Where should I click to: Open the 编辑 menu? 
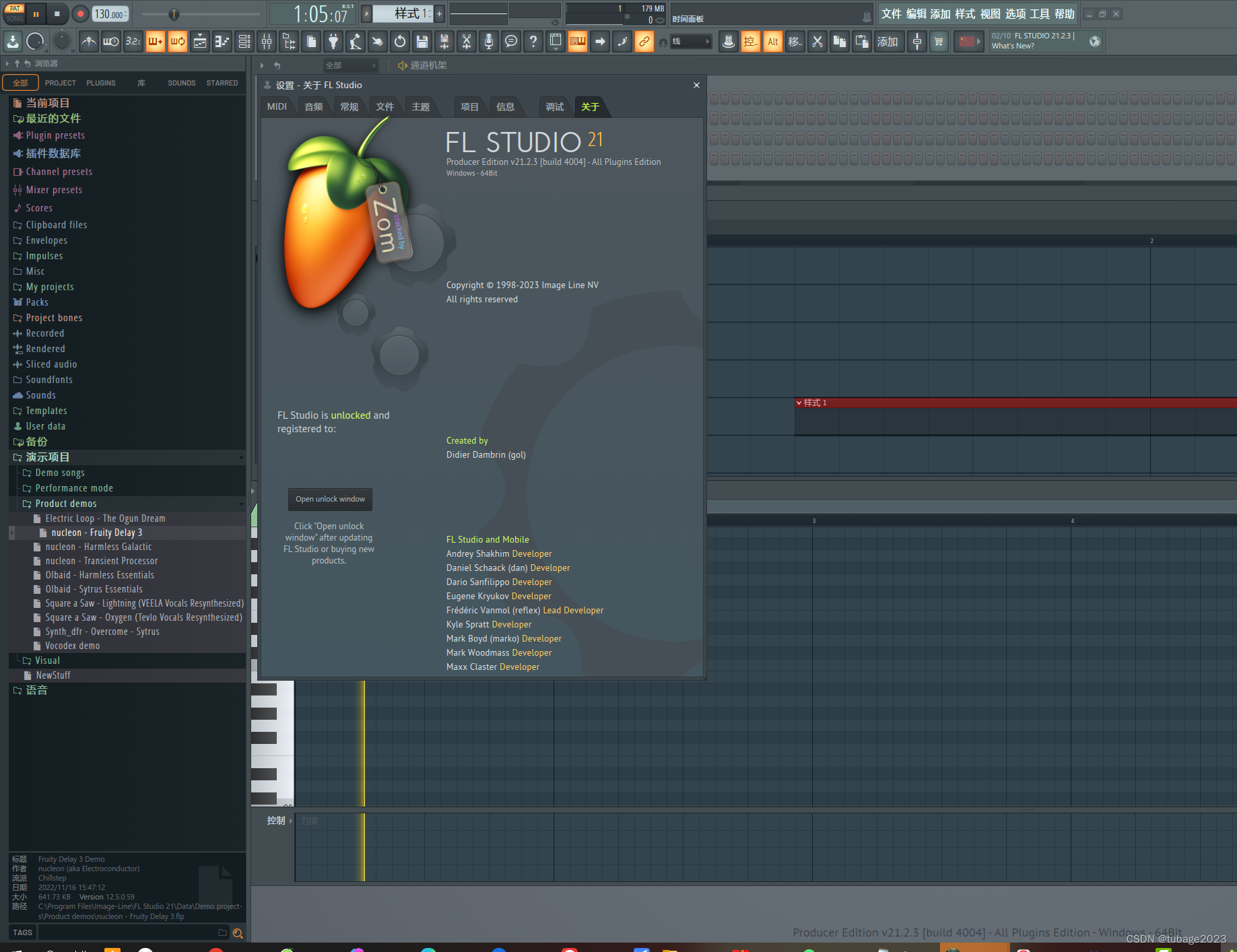pyautogui.click(x=916, y=13)
